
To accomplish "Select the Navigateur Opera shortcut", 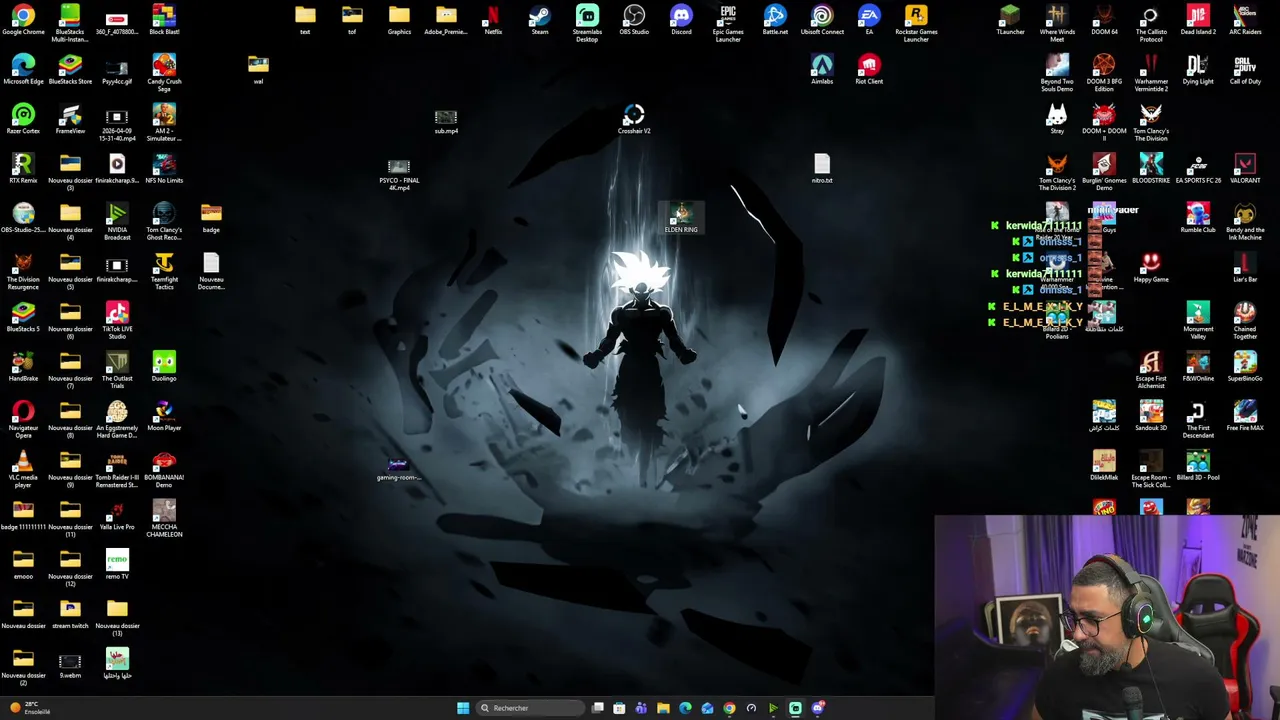I will pos(23,419).
